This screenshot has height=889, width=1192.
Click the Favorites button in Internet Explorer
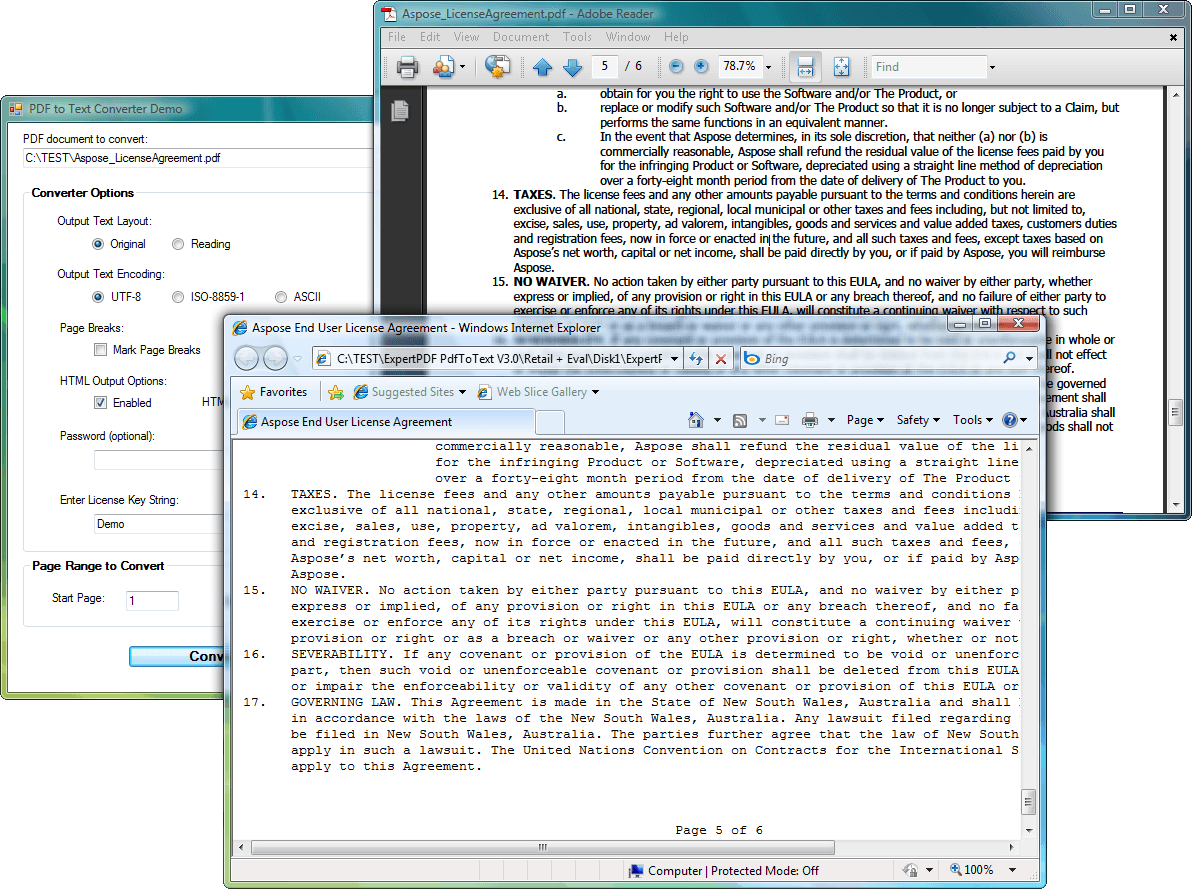[x=274, y=392]
